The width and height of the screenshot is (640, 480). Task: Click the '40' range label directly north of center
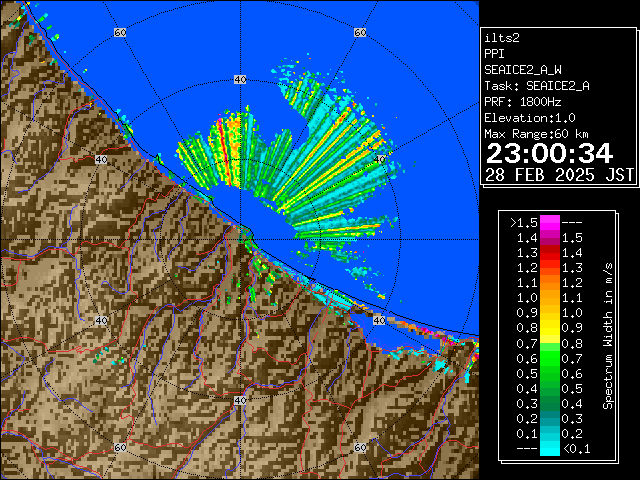pos(240,80)
